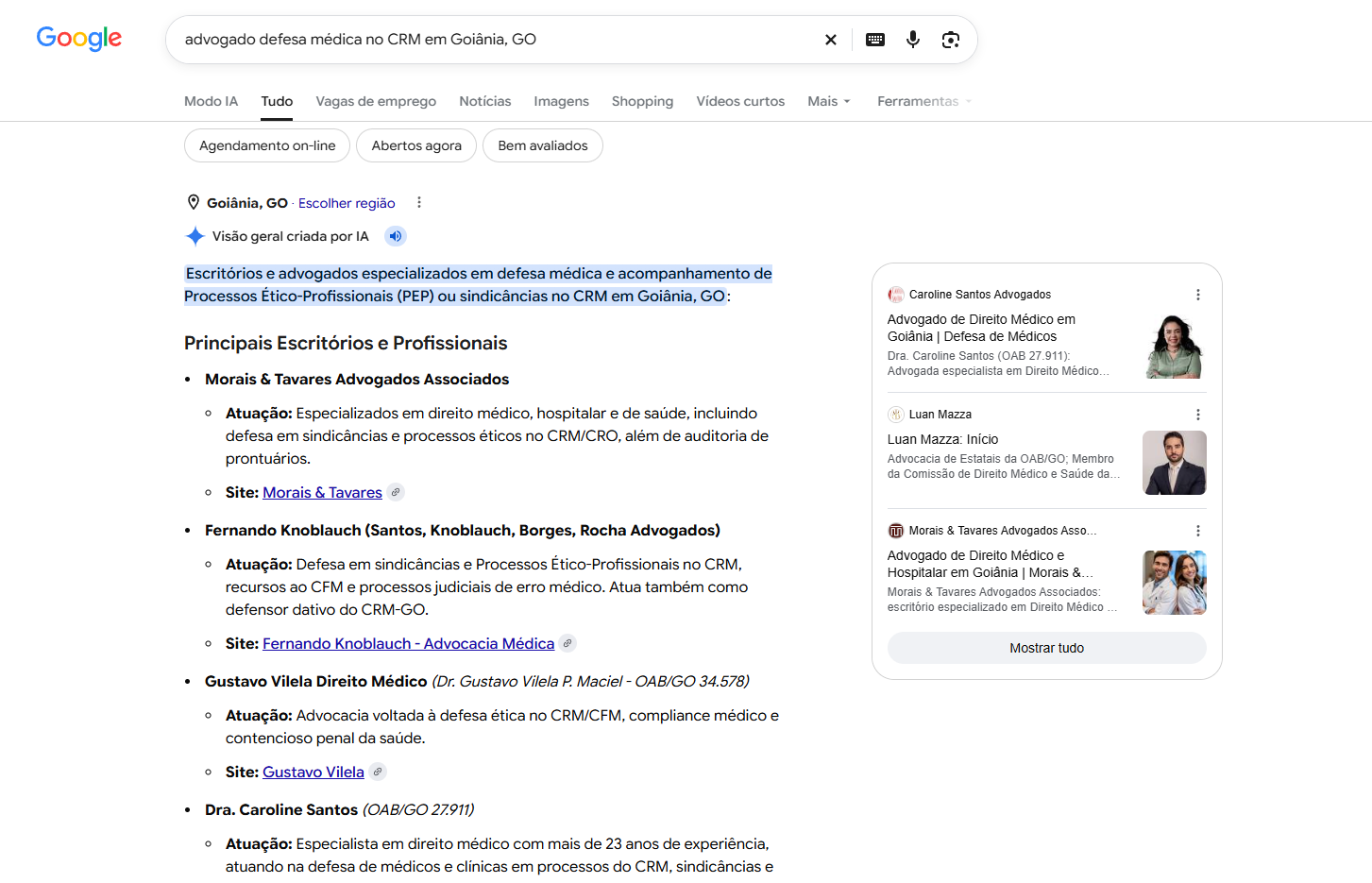Switch to the Modo IA tab
This screenshot has width=1372, height=883.
(212, 101)
